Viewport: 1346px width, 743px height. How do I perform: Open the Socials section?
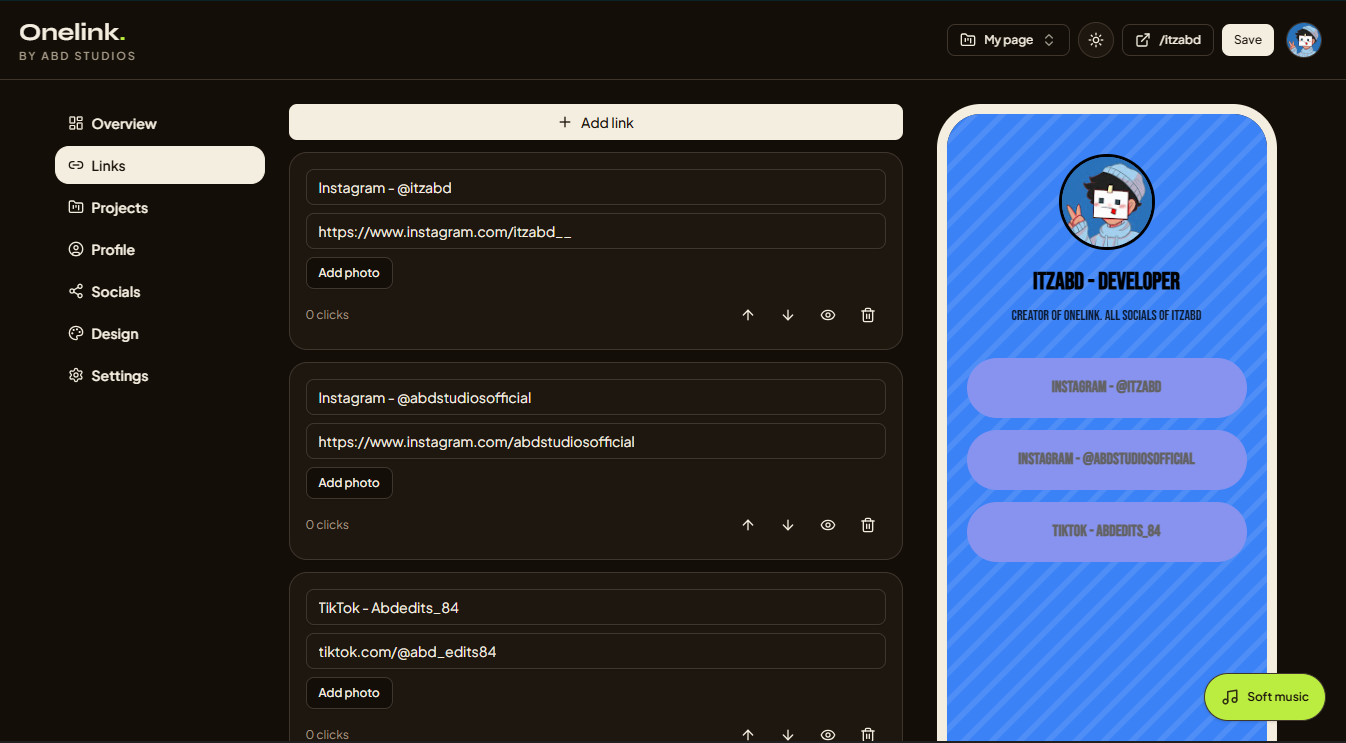point(160,292)
